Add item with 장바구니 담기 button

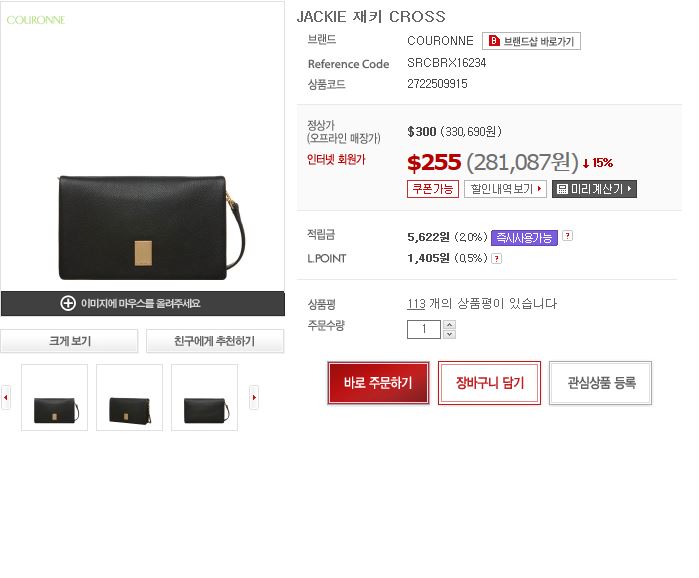(x=489, y=383)
